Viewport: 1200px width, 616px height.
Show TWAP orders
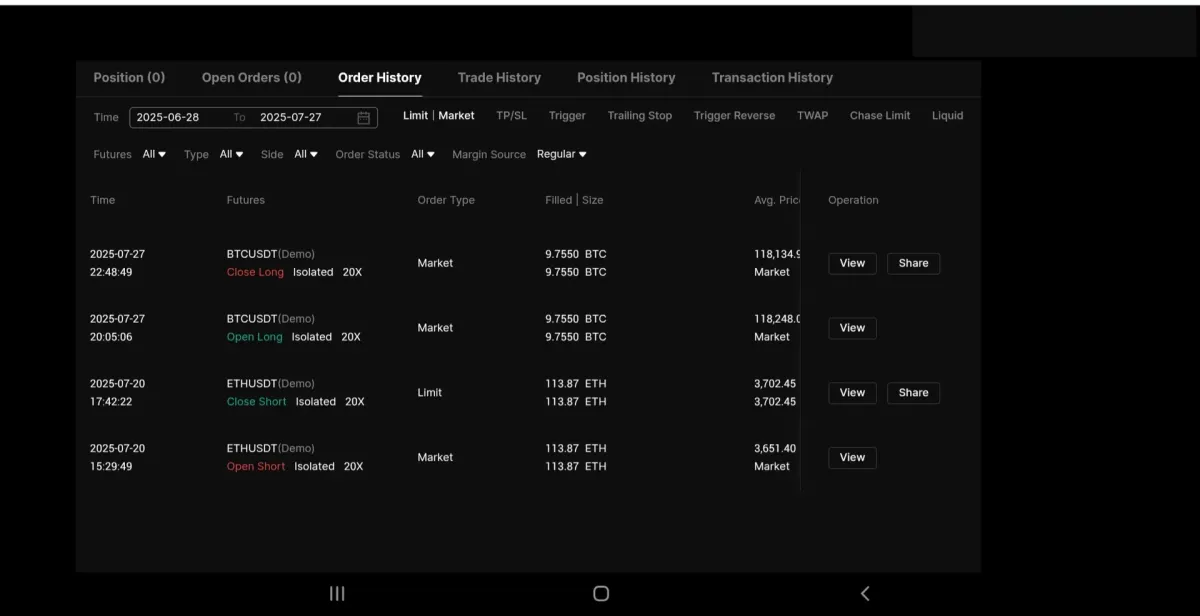pyautogui.click(x=812, y=116)
